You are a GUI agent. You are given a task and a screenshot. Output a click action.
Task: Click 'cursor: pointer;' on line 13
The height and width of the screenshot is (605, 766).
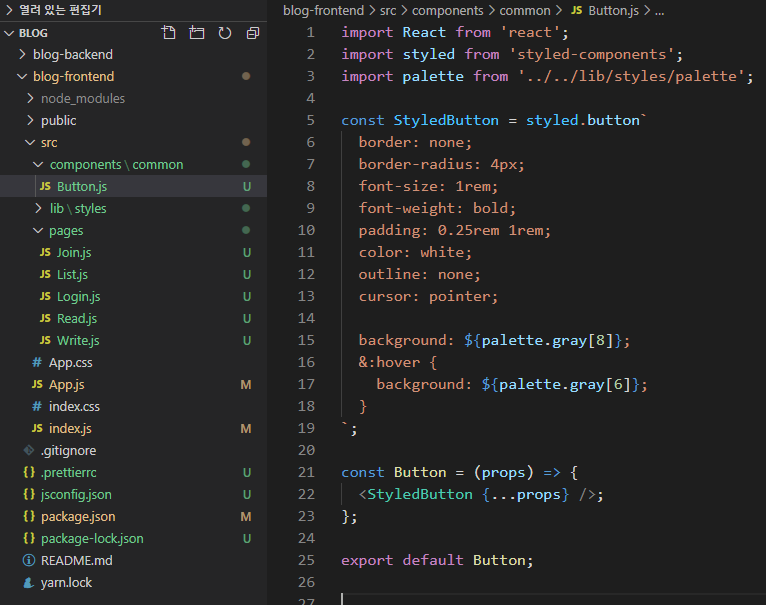428,296
